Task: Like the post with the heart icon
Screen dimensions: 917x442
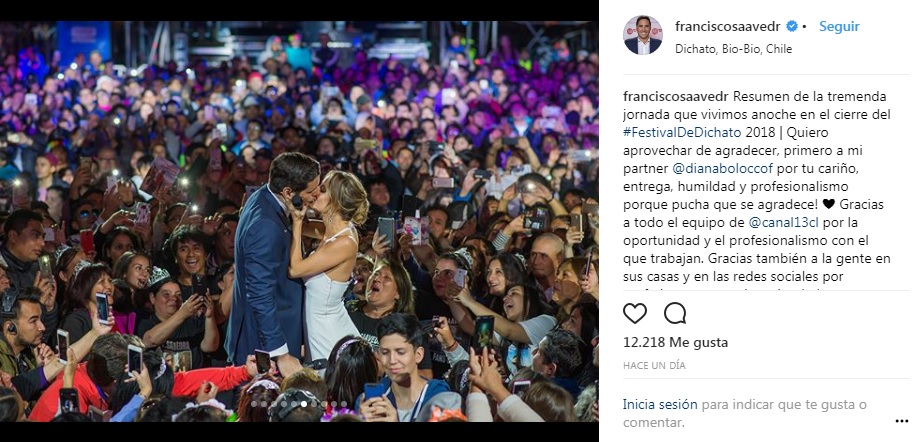Action: pos(635,313)
